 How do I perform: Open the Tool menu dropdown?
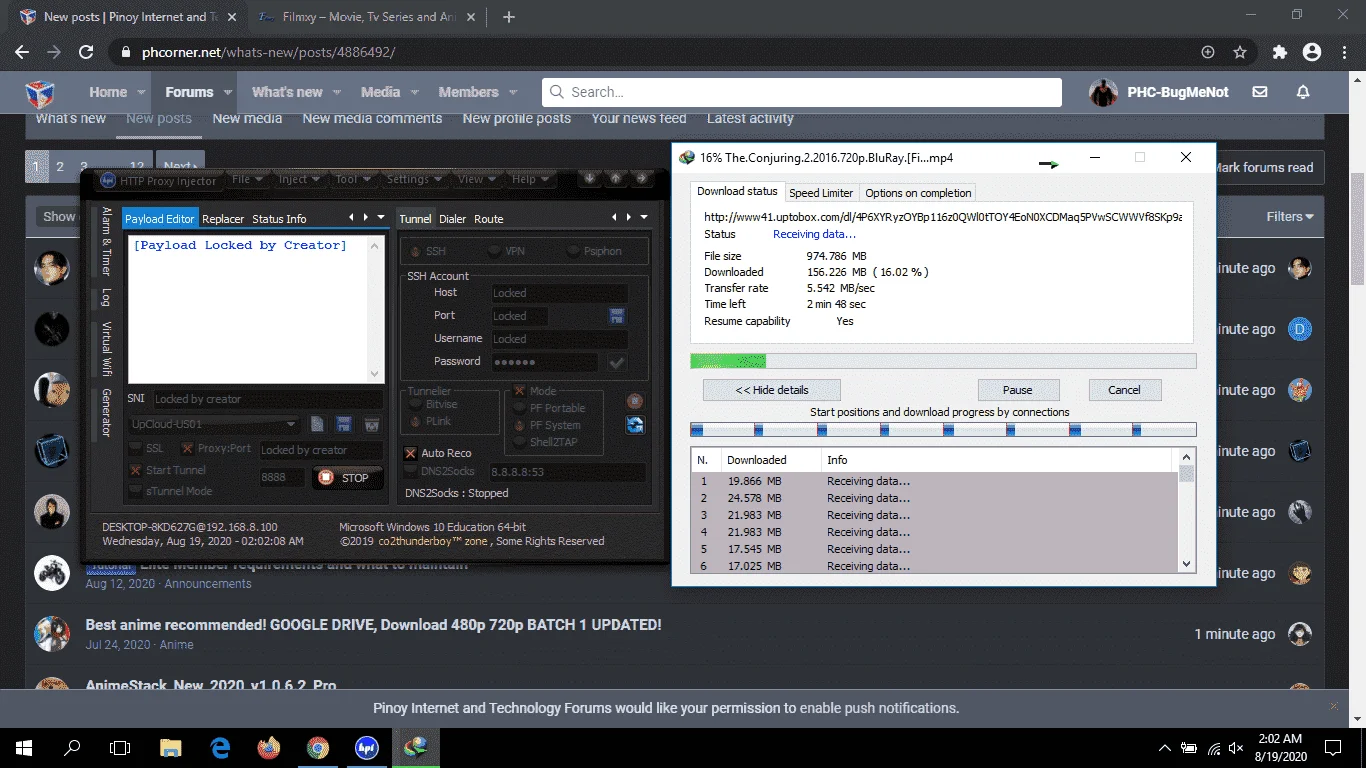pos(353,179)
